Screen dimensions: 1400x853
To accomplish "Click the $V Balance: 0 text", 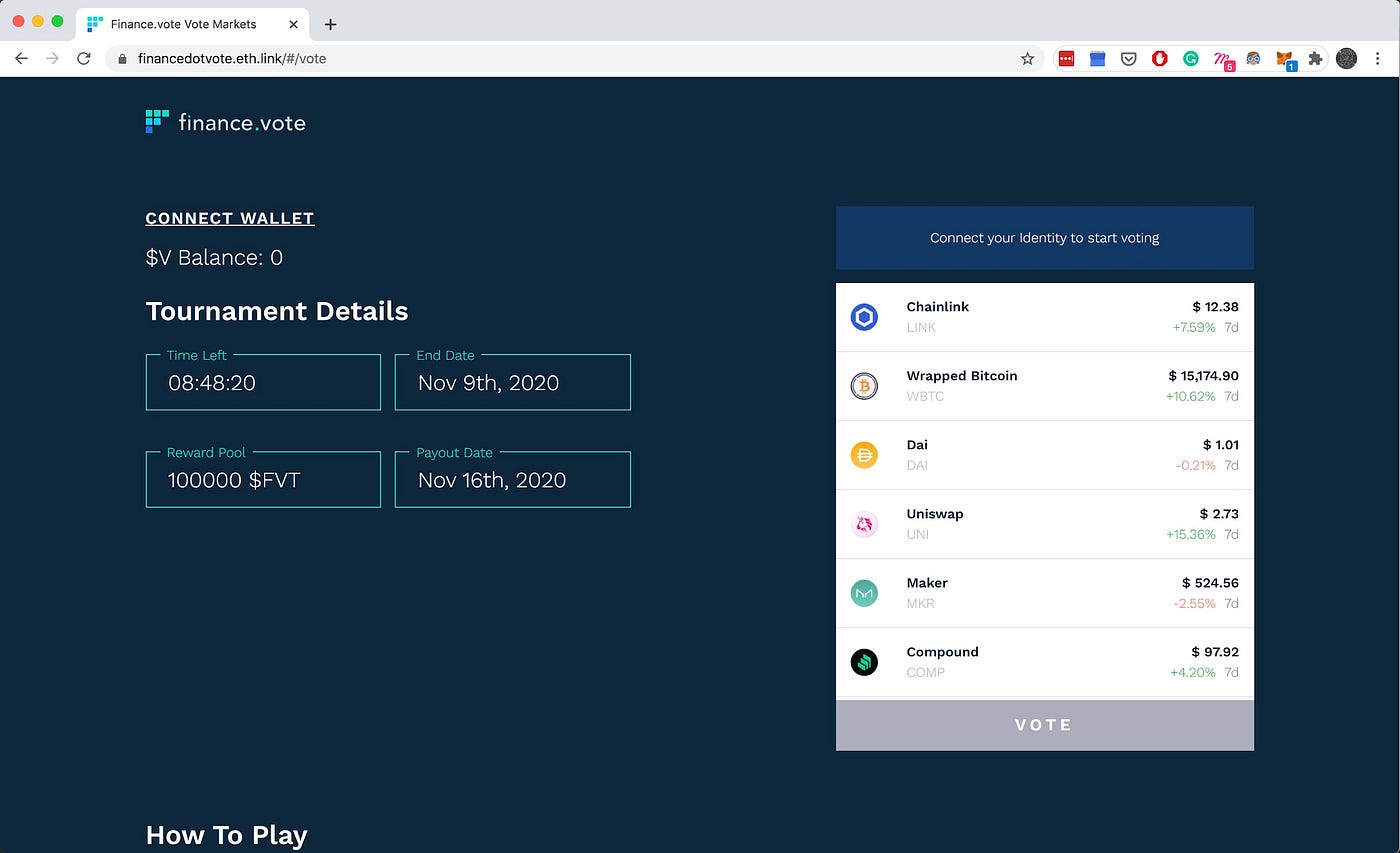I will click(214, 258).
